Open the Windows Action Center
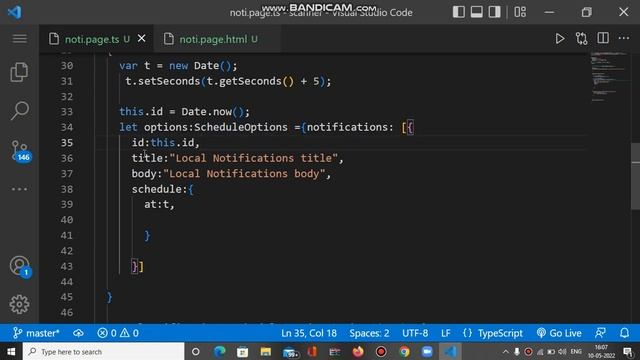 coord(628,351)
